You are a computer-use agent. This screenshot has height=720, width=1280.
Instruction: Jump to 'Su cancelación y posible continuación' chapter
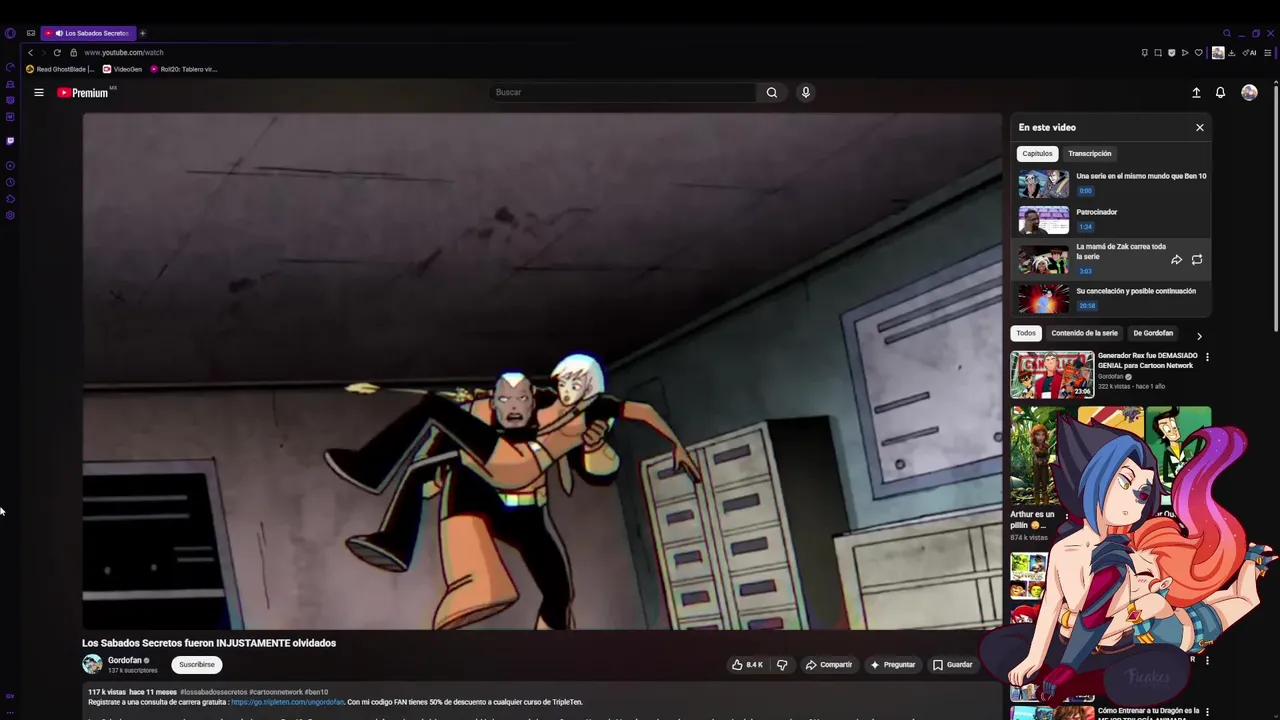coord(1112,298)
